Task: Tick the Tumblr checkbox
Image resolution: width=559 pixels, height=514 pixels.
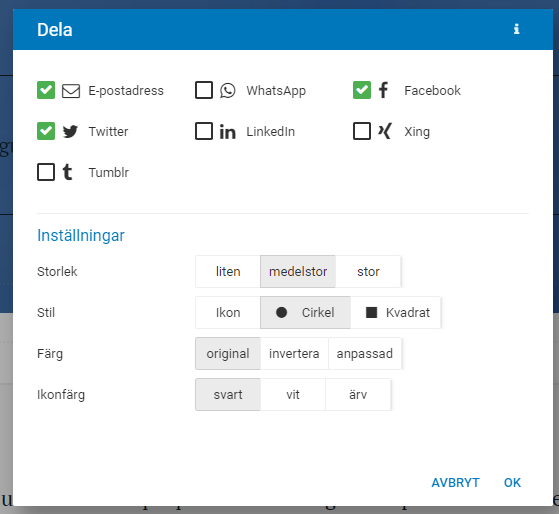Action: pos(46,172)
